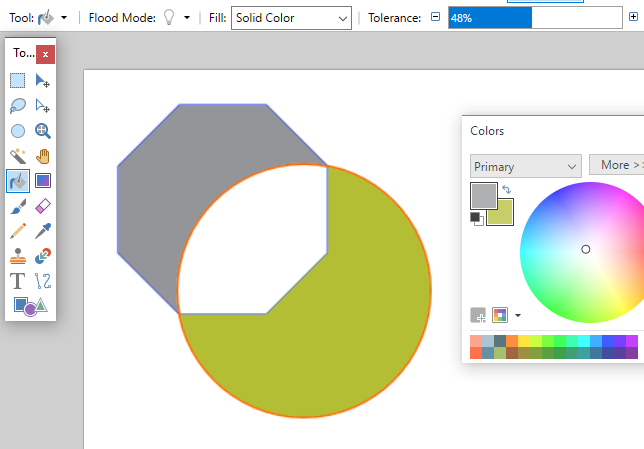Close the Tools window

pos(45,54)
